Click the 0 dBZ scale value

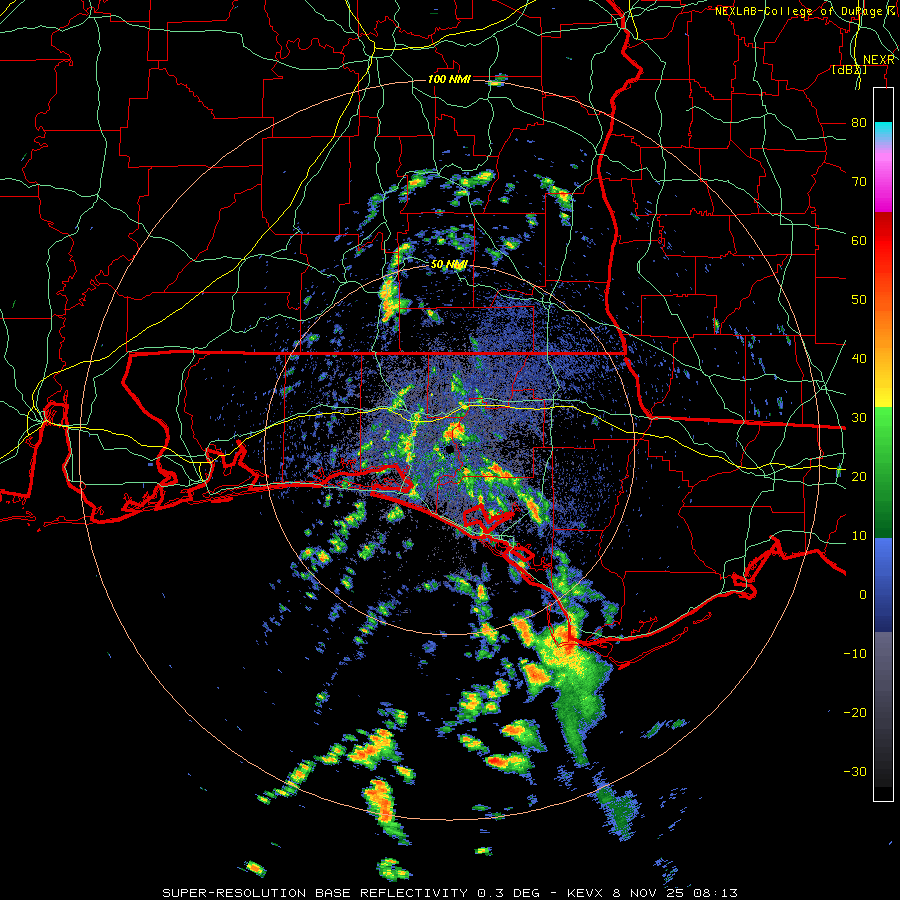pos(863,595)
